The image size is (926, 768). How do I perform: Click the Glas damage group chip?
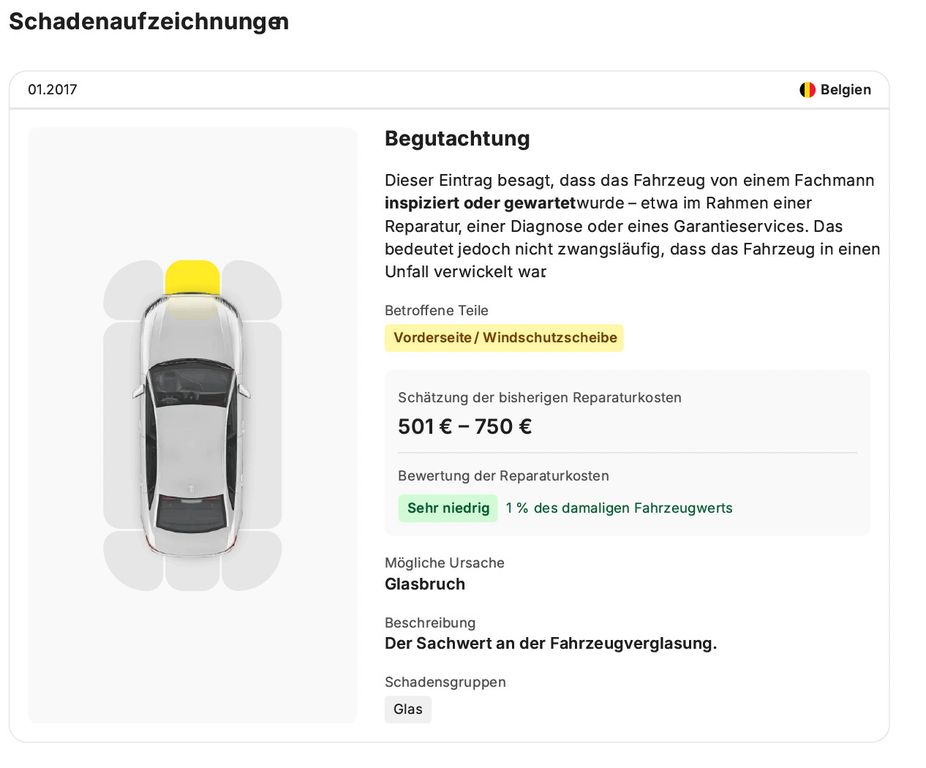pyautogui.click(x=408, y=709)
